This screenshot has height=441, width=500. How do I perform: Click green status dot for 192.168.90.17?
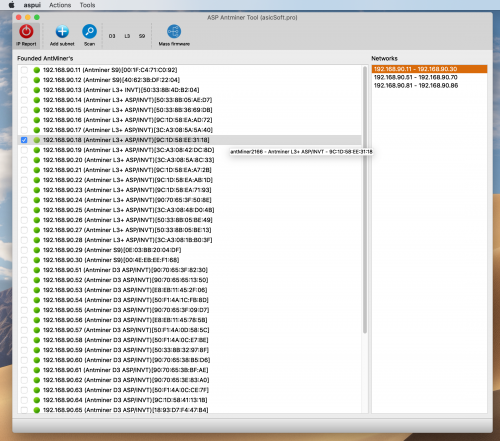click(x=37, y=130)
